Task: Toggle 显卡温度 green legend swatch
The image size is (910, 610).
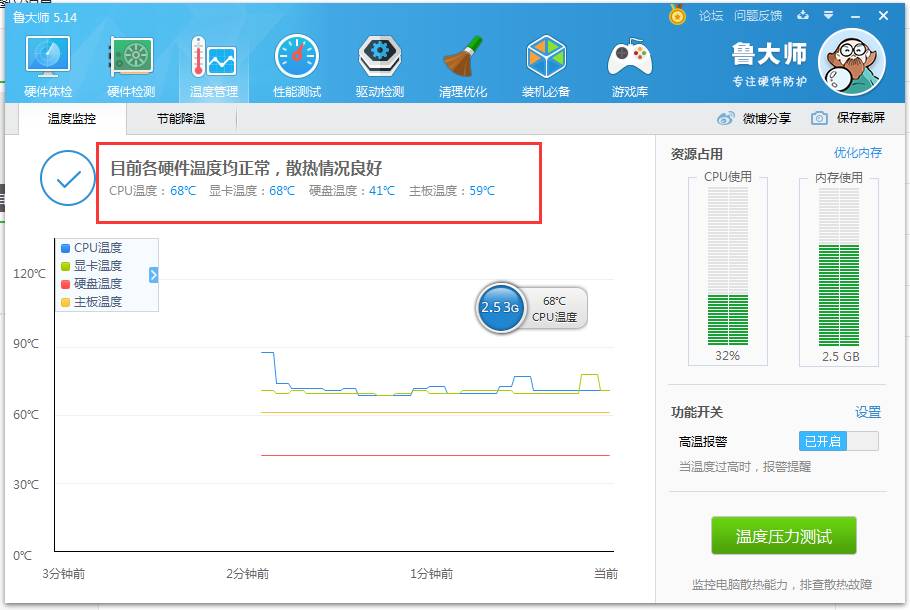Action: [x=66, y=266]
